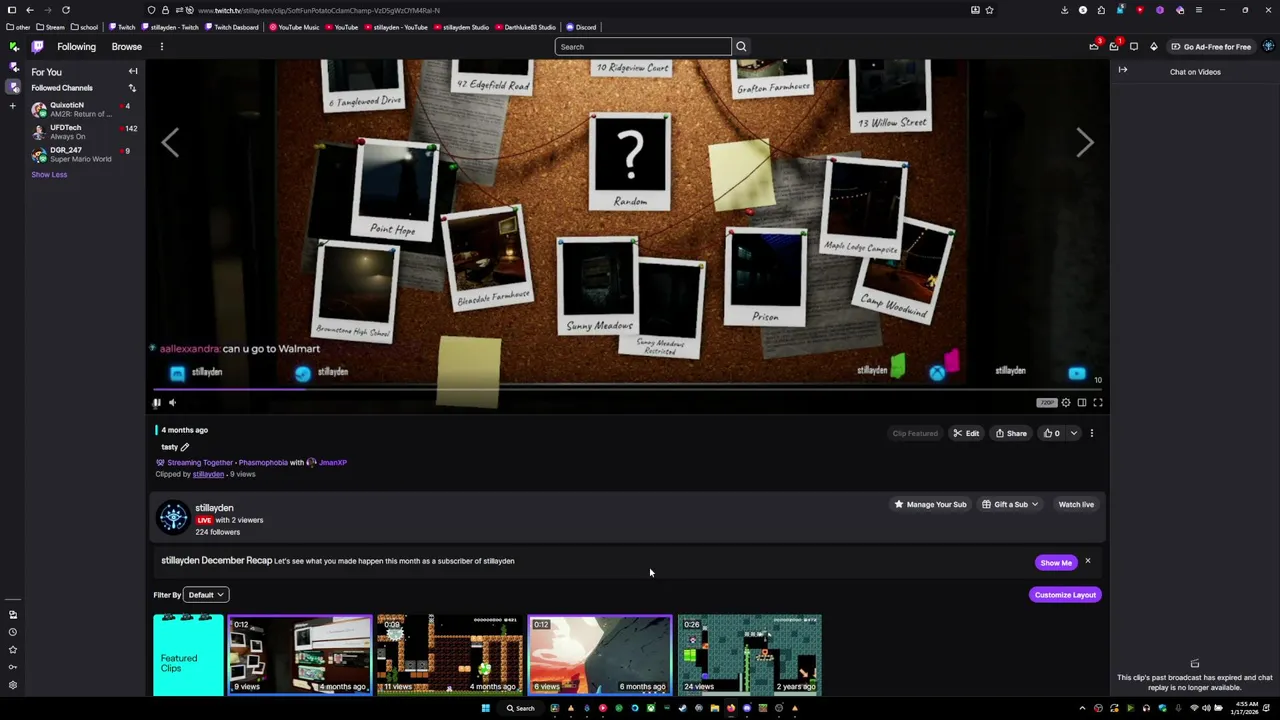The height and width of the screenshot is (720, 1280).
Task: Open browser downloads icon
Action: pyautogui.click(x=1064, y=10)
